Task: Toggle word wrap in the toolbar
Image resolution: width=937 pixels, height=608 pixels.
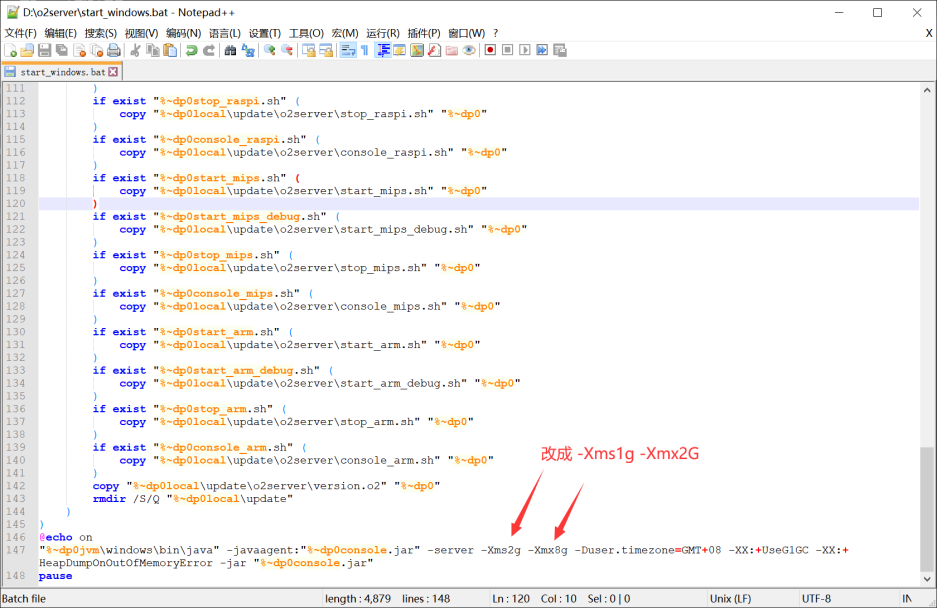Action: click(347, 50)
